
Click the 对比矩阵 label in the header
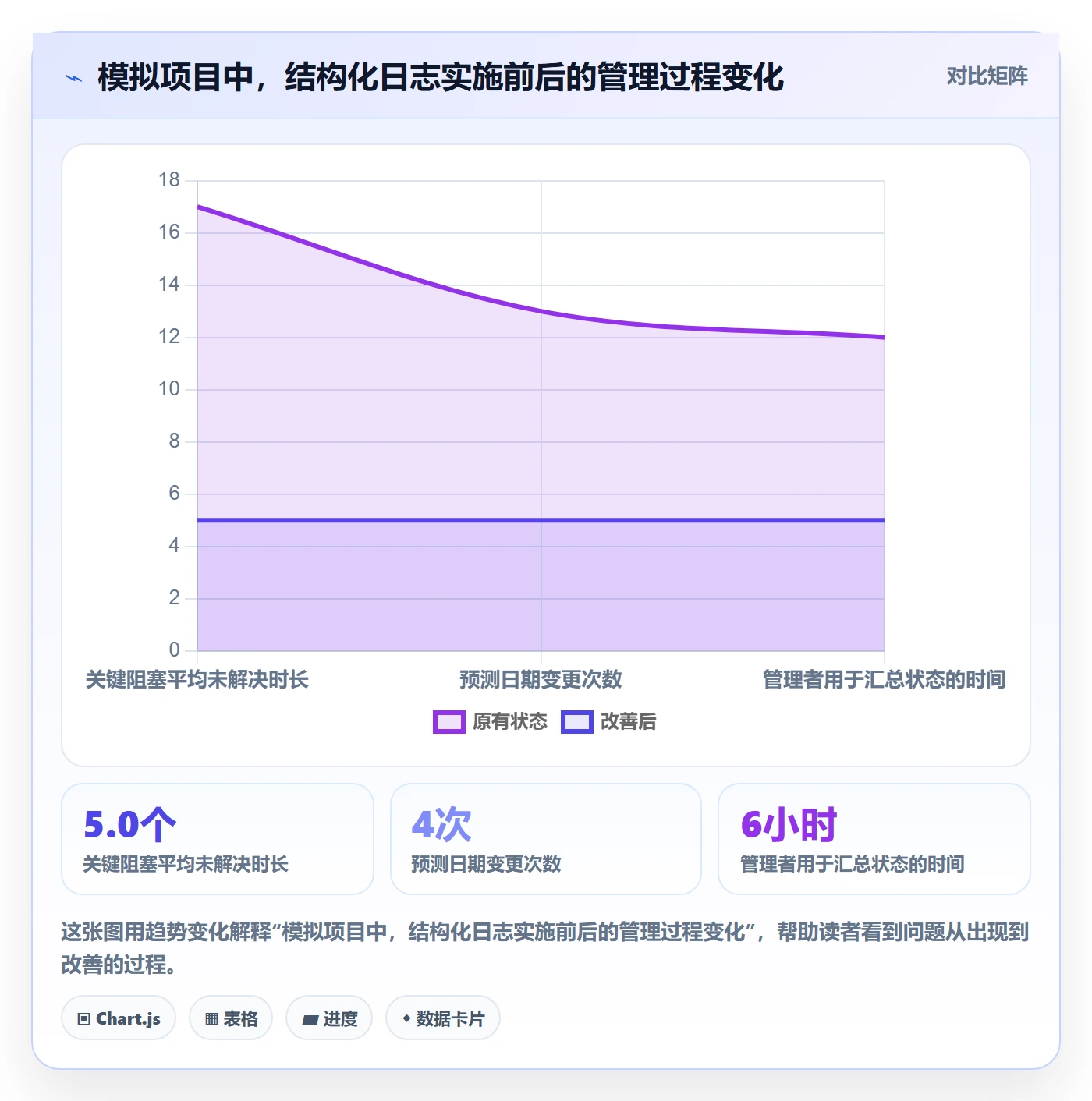point(987,76)
